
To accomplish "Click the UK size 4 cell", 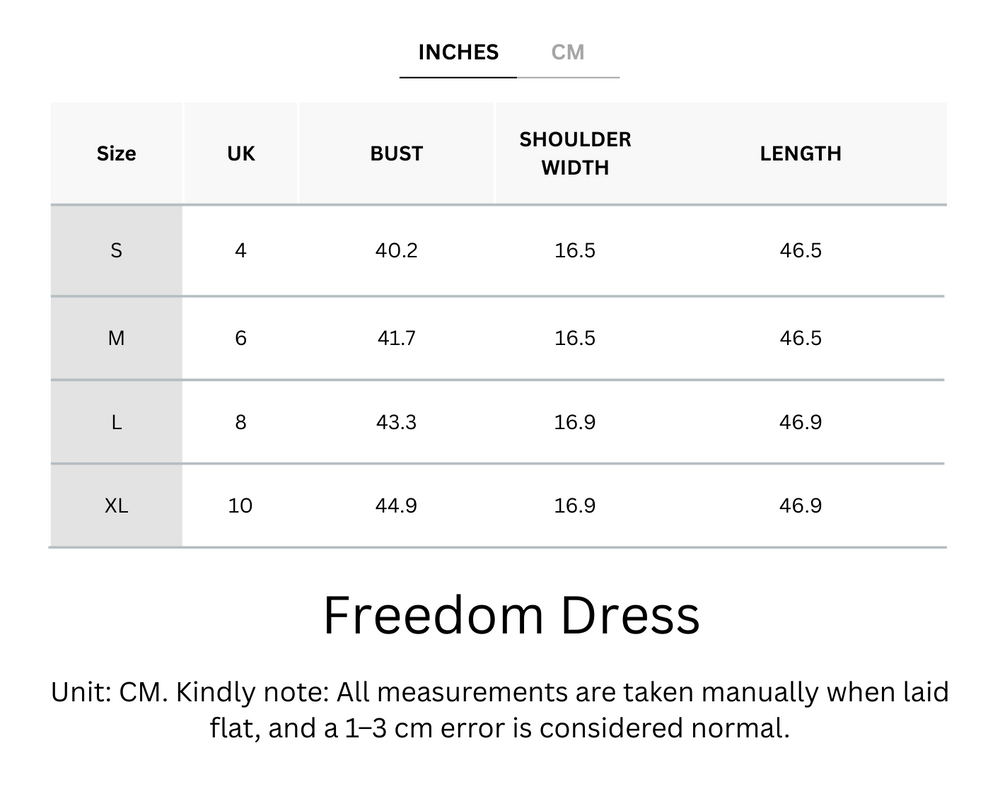I will (240, 250).
